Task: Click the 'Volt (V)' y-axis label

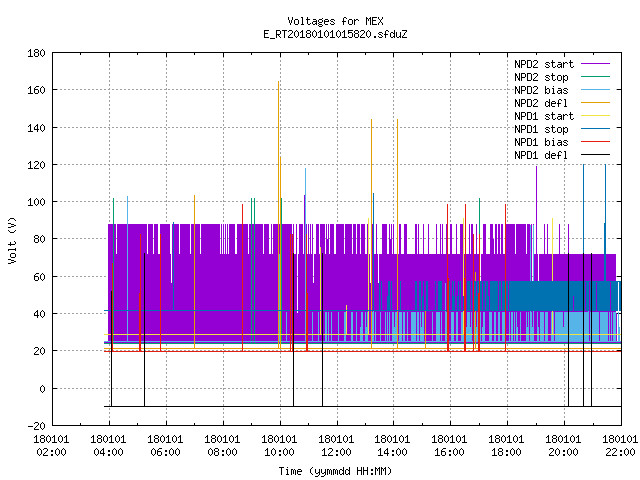Action: (12, 240)
